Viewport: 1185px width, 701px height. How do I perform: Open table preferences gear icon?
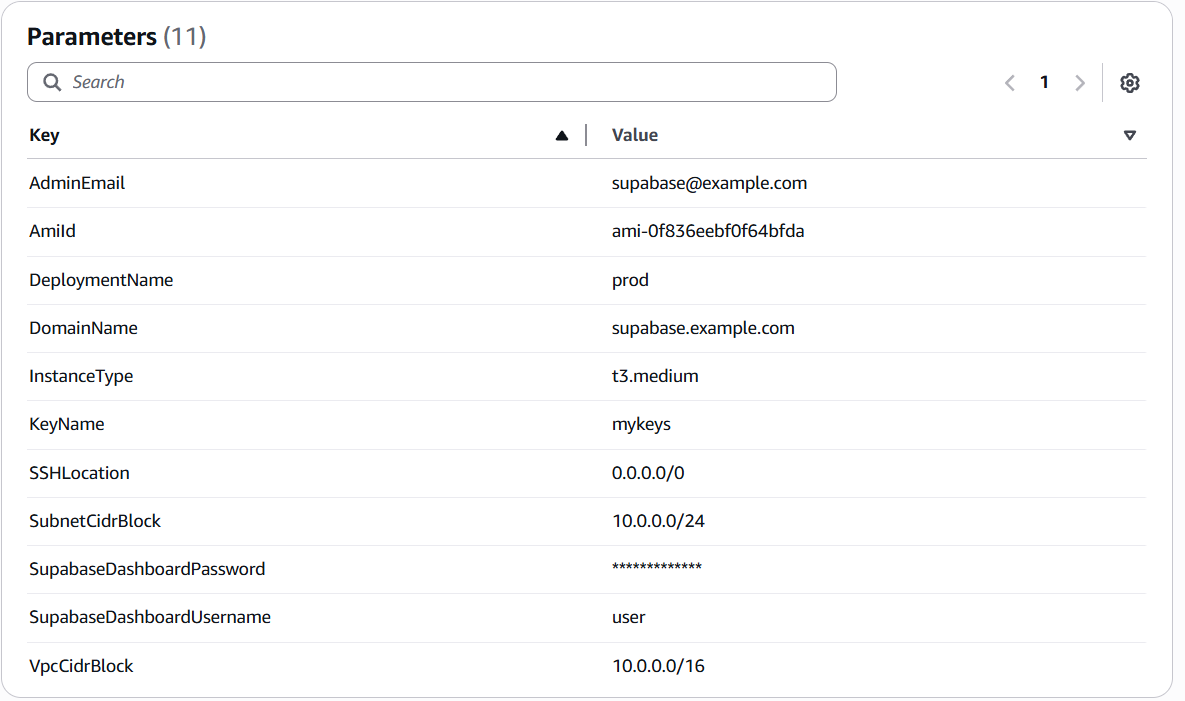coord(1129,82)
